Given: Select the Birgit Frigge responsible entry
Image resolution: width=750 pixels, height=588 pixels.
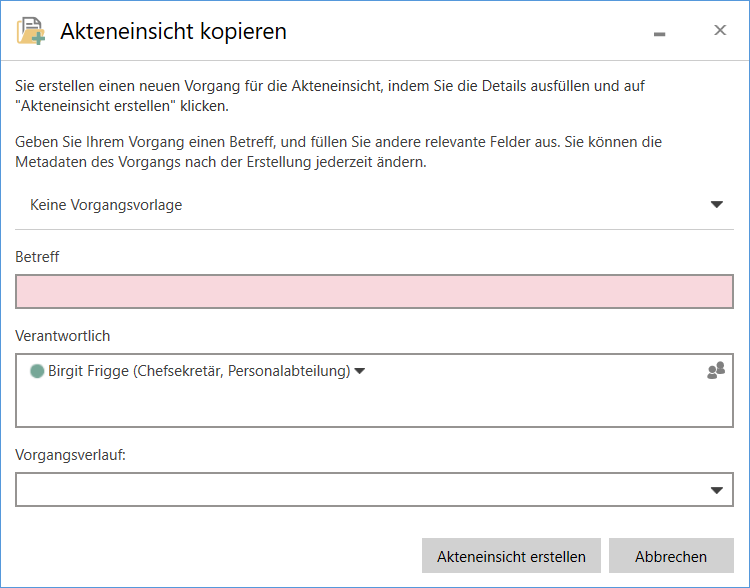Looking at the screenshot, I should 198,371.
